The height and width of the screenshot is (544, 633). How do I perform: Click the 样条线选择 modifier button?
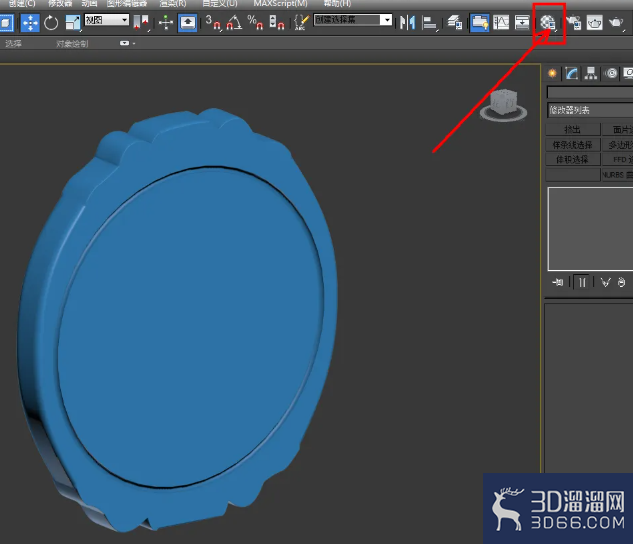tap(573, 144)
